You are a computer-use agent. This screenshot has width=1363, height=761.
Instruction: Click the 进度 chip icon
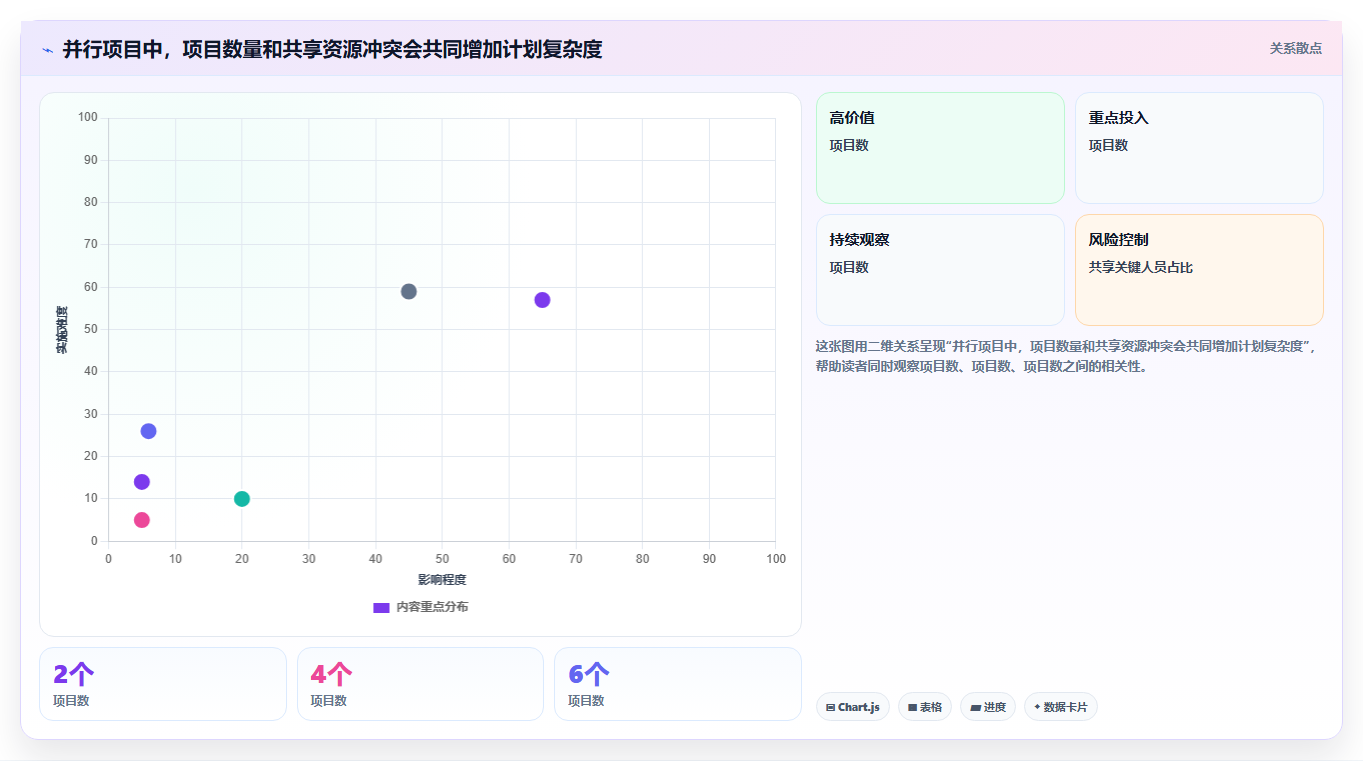pos(975,707)
